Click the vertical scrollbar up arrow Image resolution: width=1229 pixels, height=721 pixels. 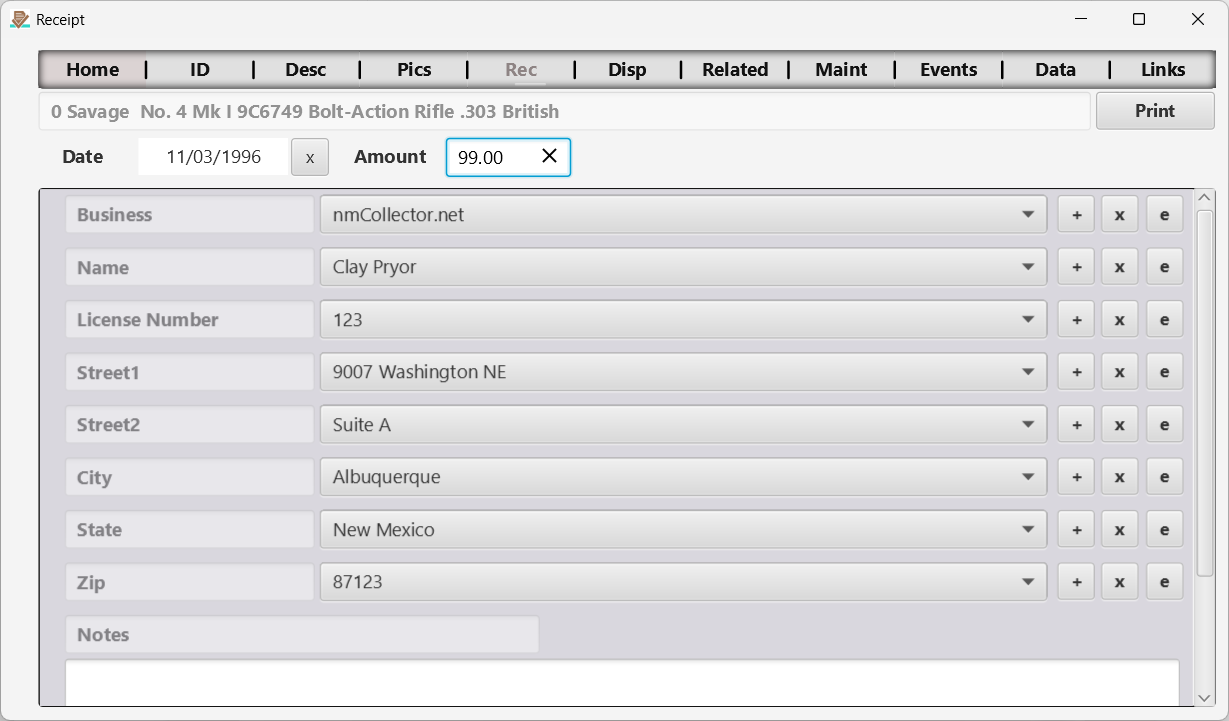click(1205, 197)
